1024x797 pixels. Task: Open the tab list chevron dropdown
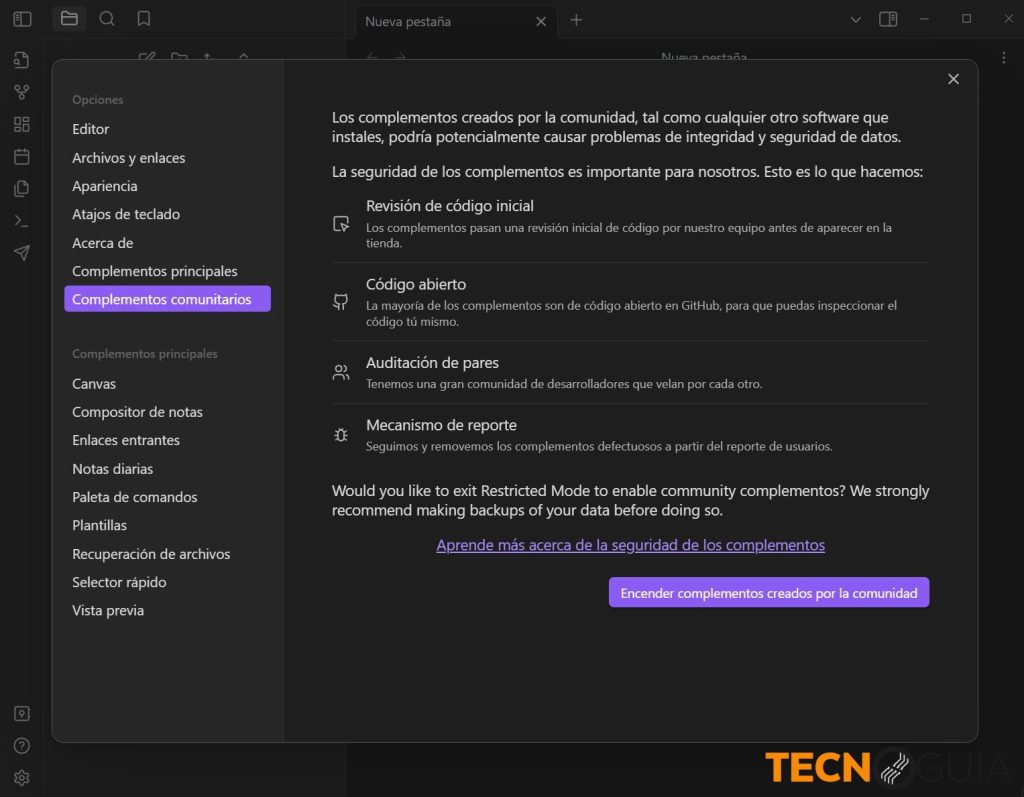click(855, 18)
